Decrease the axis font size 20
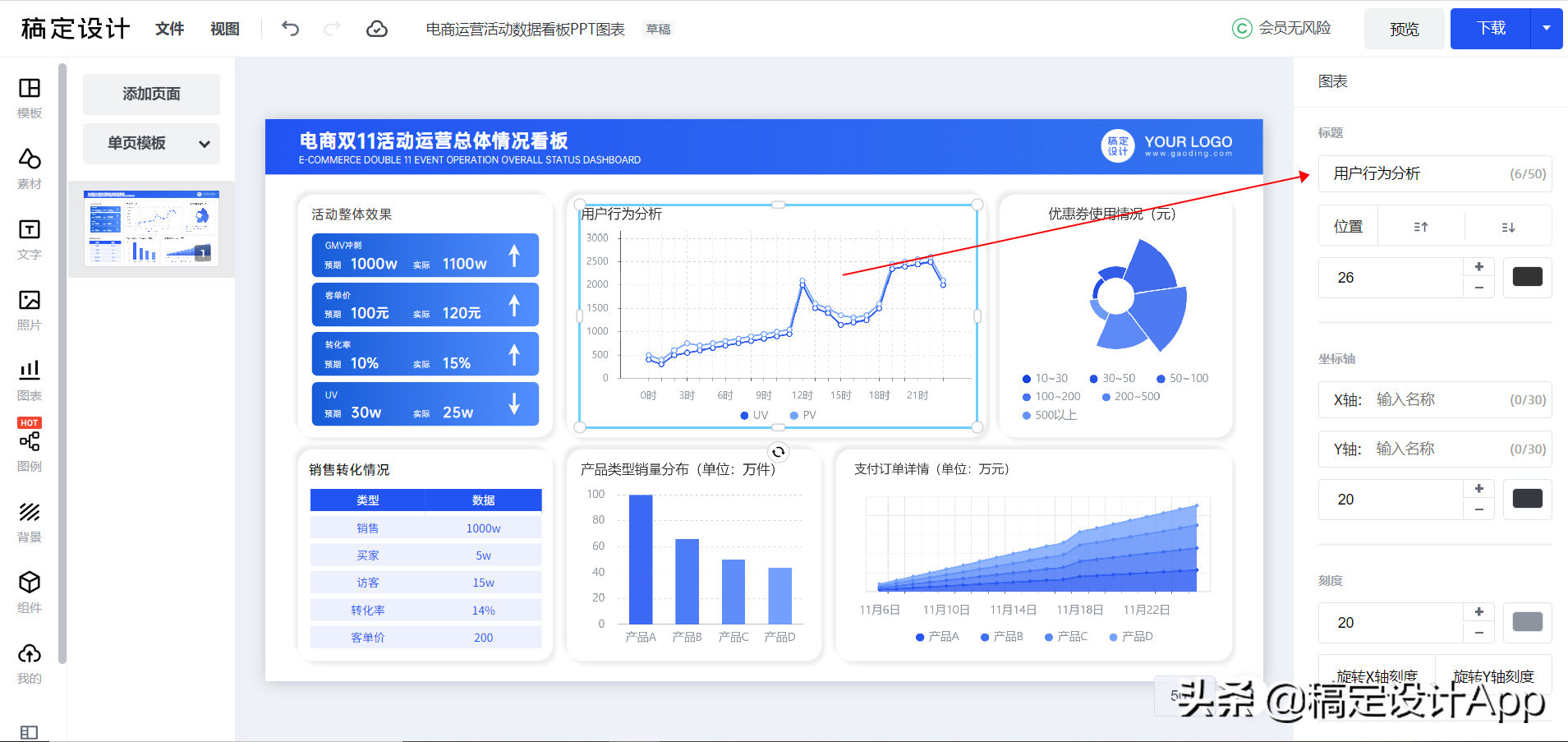The image size is (1568, 742). pos(1478,509)
